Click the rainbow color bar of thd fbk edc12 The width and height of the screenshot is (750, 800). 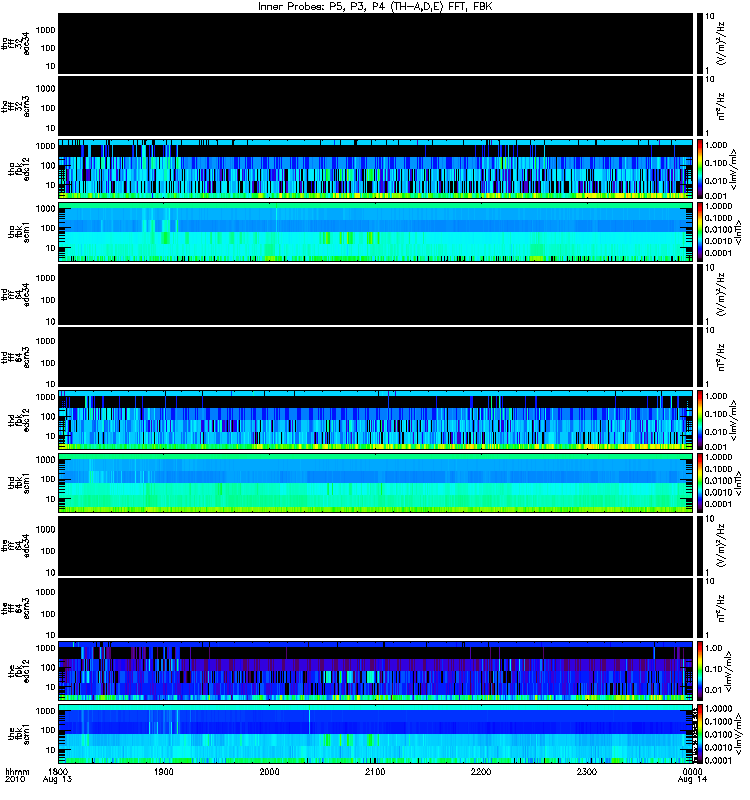(700, 420)
